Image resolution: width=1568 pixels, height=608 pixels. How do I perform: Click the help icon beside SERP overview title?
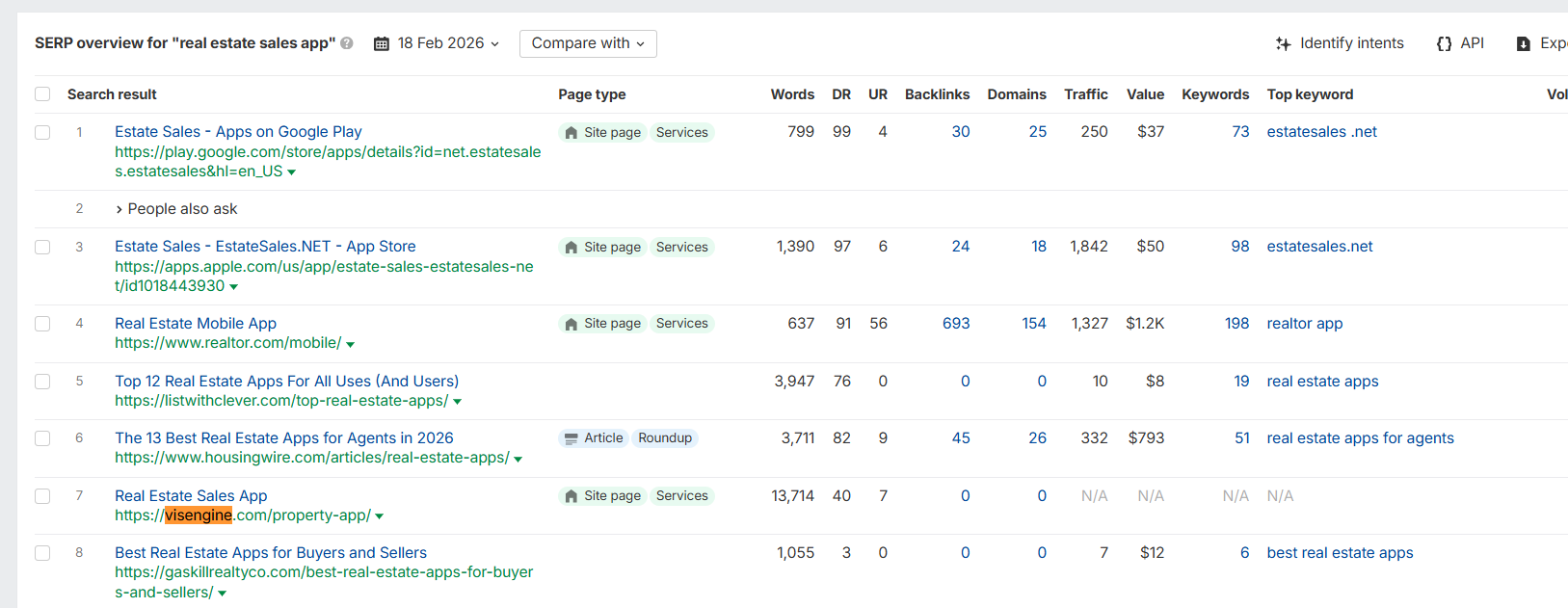(x=347, y=43)
